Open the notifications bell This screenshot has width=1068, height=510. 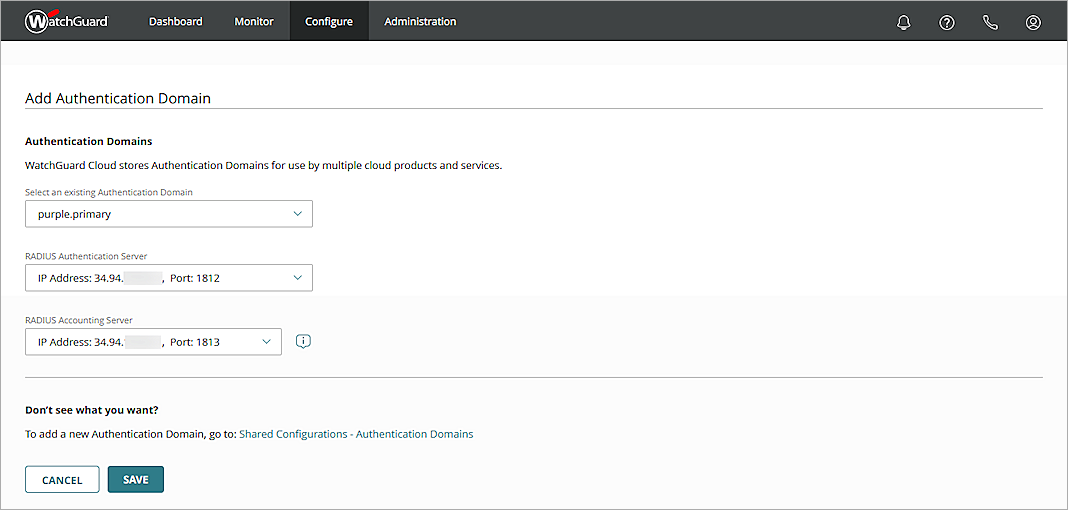(904, 22)
